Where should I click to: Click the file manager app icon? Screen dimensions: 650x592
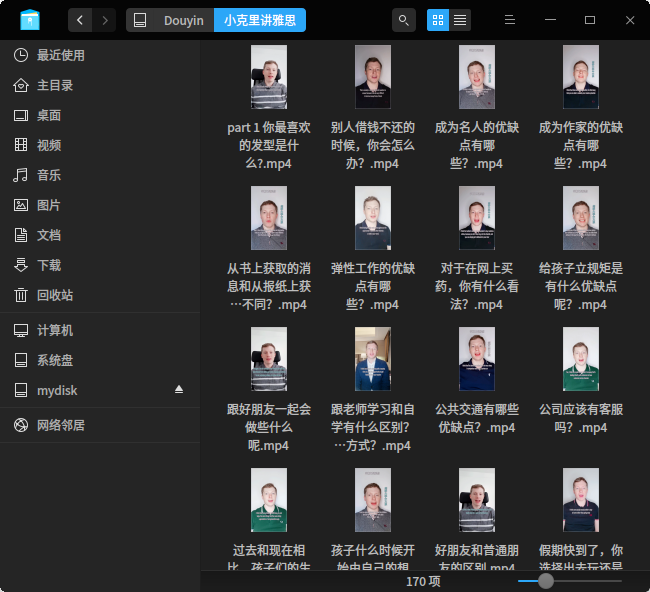pos(30,20)
